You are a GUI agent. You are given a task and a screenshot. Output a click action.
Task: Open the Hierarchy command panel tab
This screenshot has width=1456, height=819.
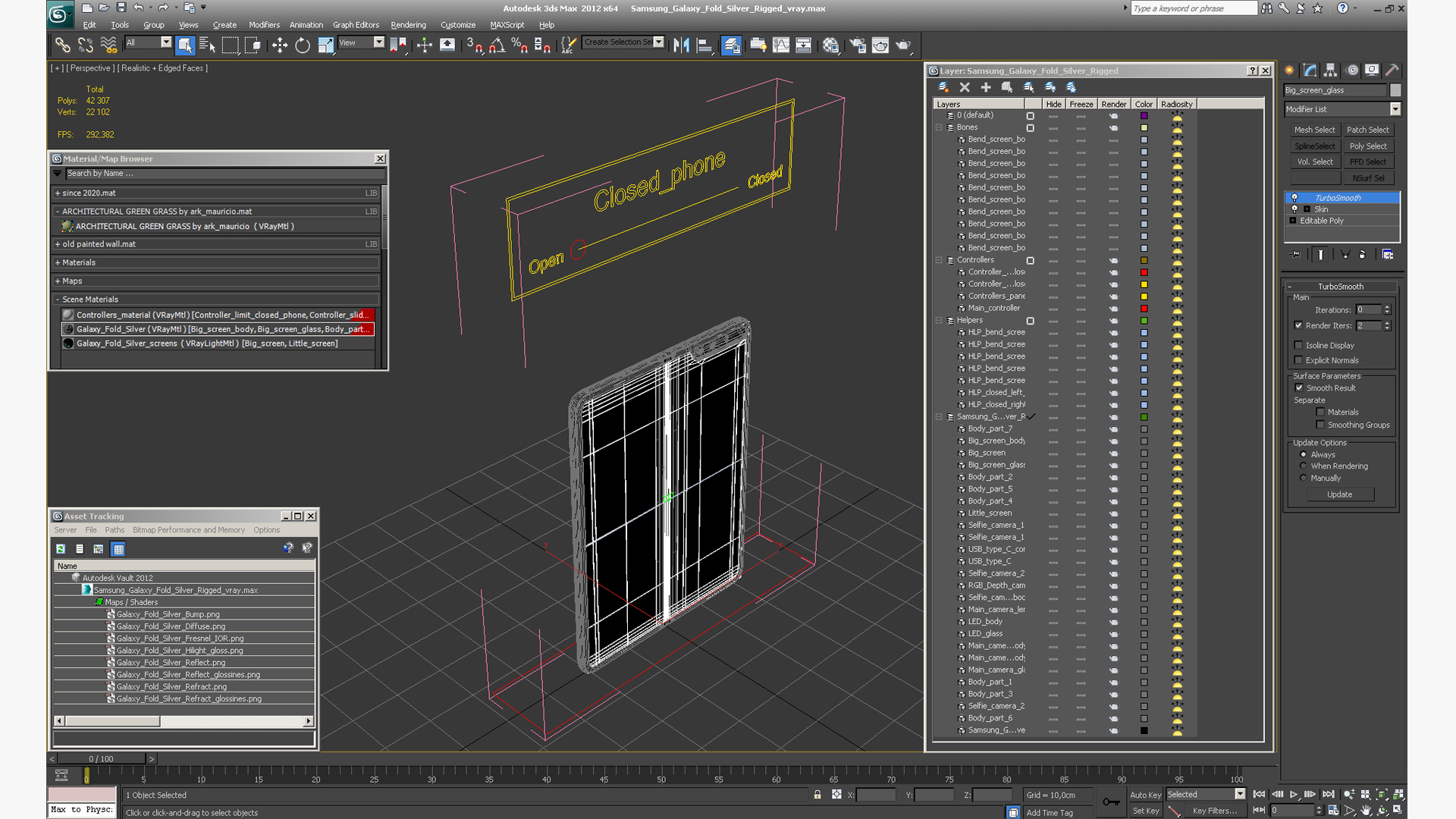(x=1331, y=71)
